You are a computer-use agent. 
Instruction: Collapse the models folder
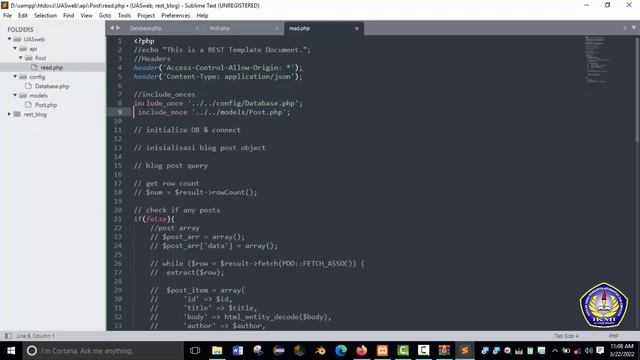15,96
